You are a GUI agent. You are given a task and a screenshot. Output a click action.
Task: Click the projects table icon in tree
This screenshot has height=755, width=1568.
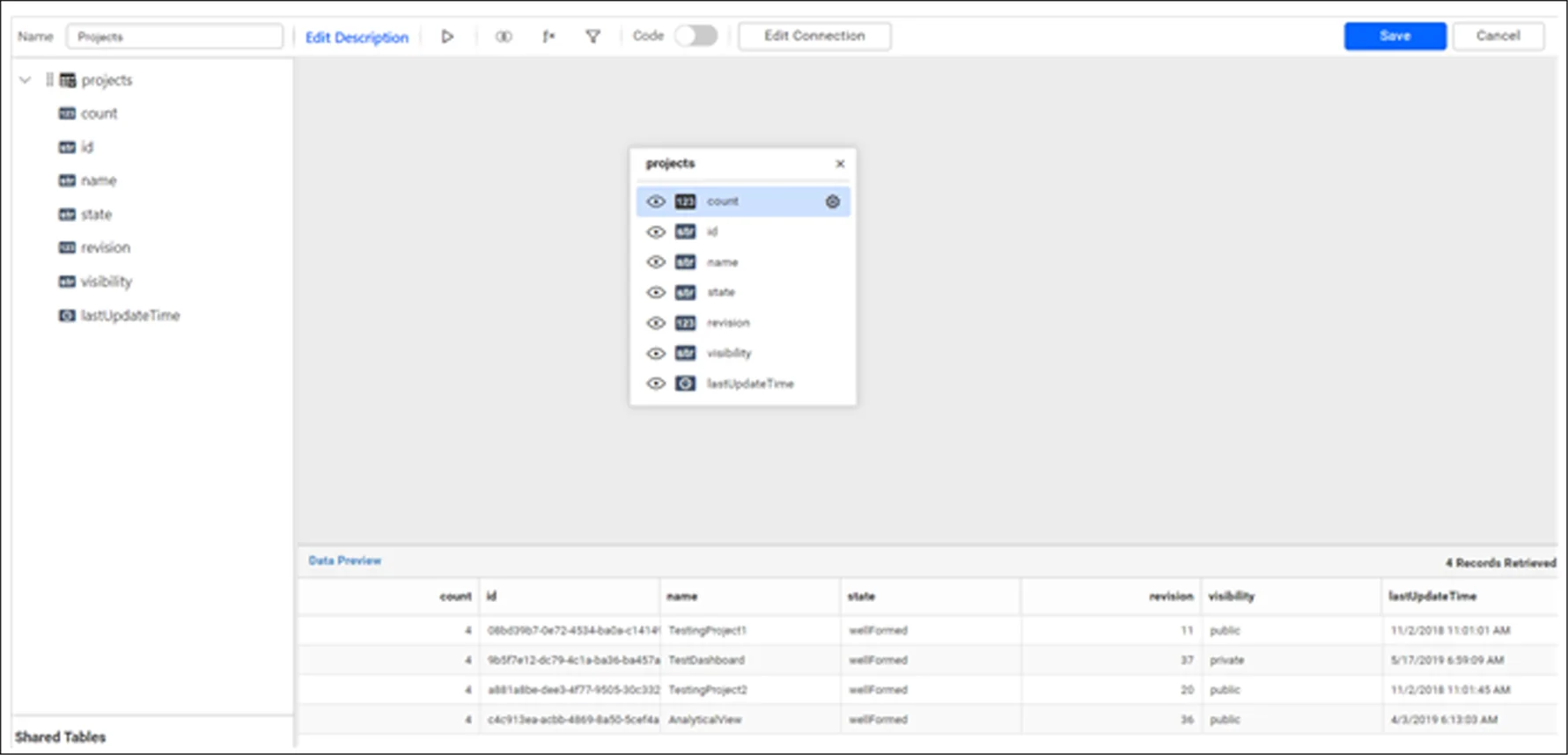tap(68, 80)
